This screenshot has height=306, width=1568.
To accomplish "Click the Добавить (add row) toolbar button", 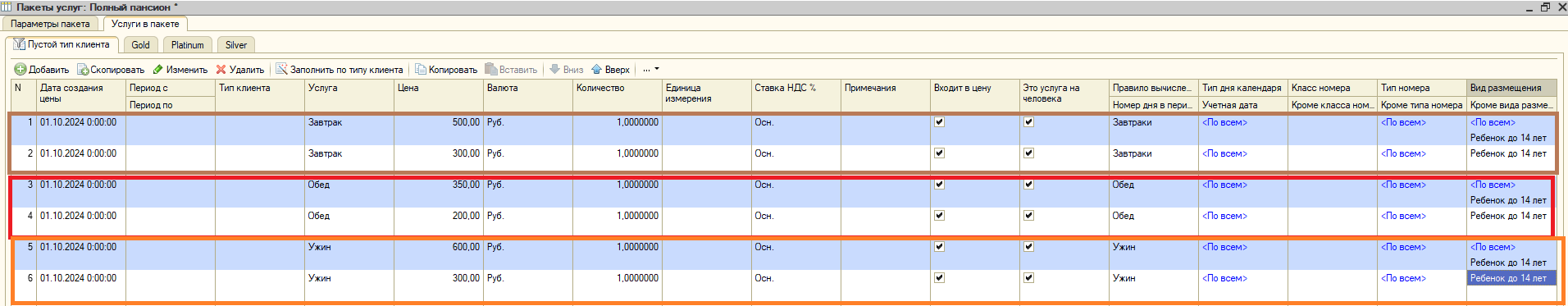I will coord(42,70).
